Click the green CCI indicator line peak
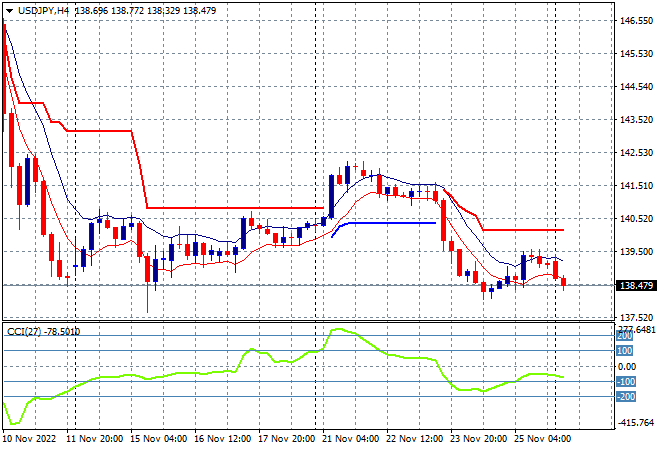The height and width of the screenshot is (450, 660). click(x=339, y=329)
